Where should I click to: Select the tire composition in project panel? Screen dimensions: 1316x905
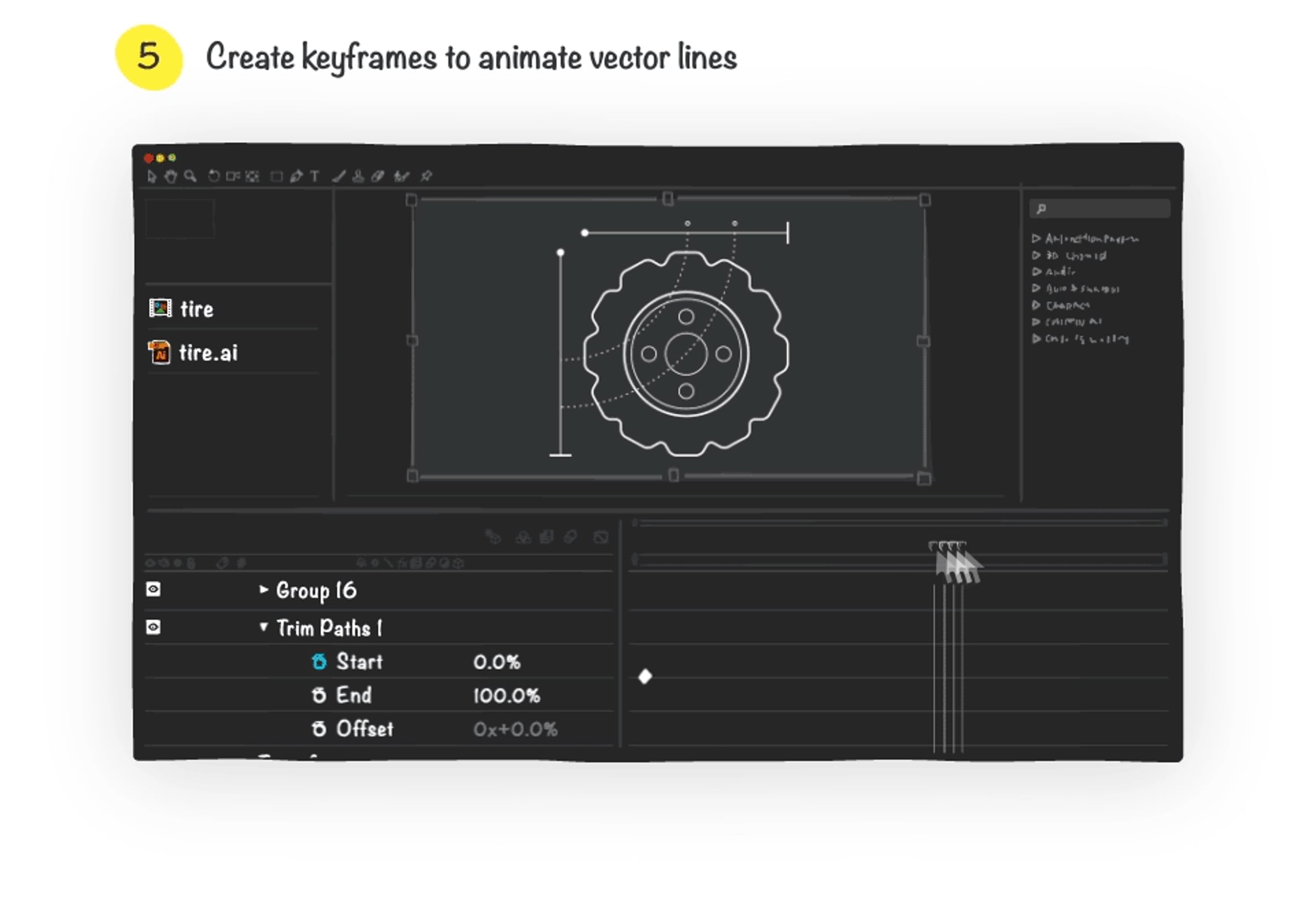(196, 309)
